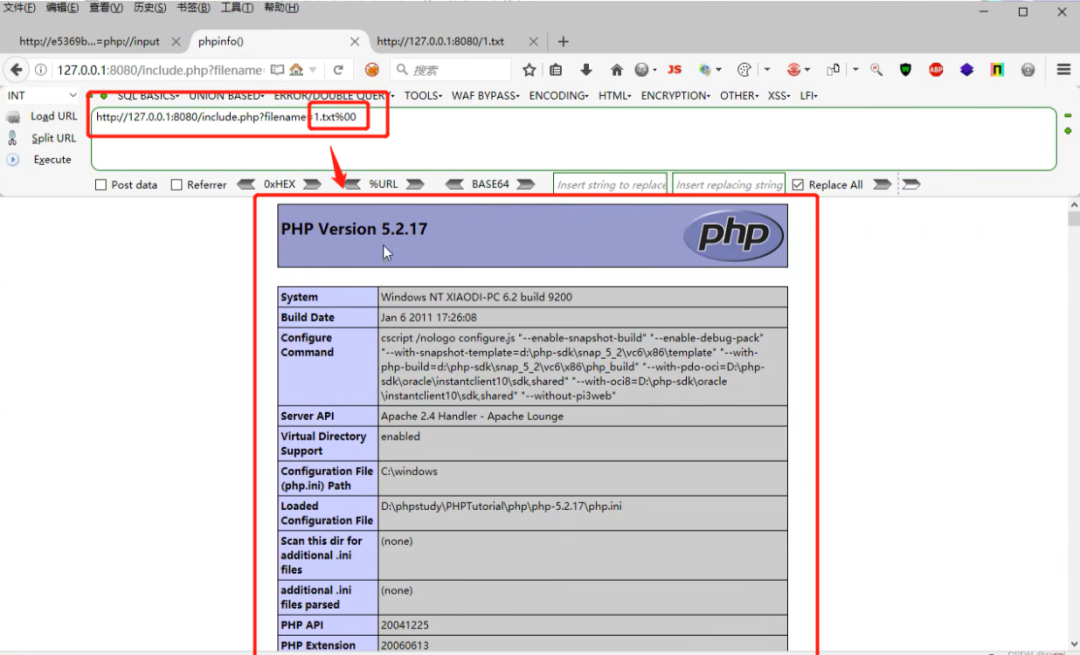Expand the XSS dropdown
The height and width of the screenshot is (655, 1080).
pyautogui.click(x=778, y=96)
